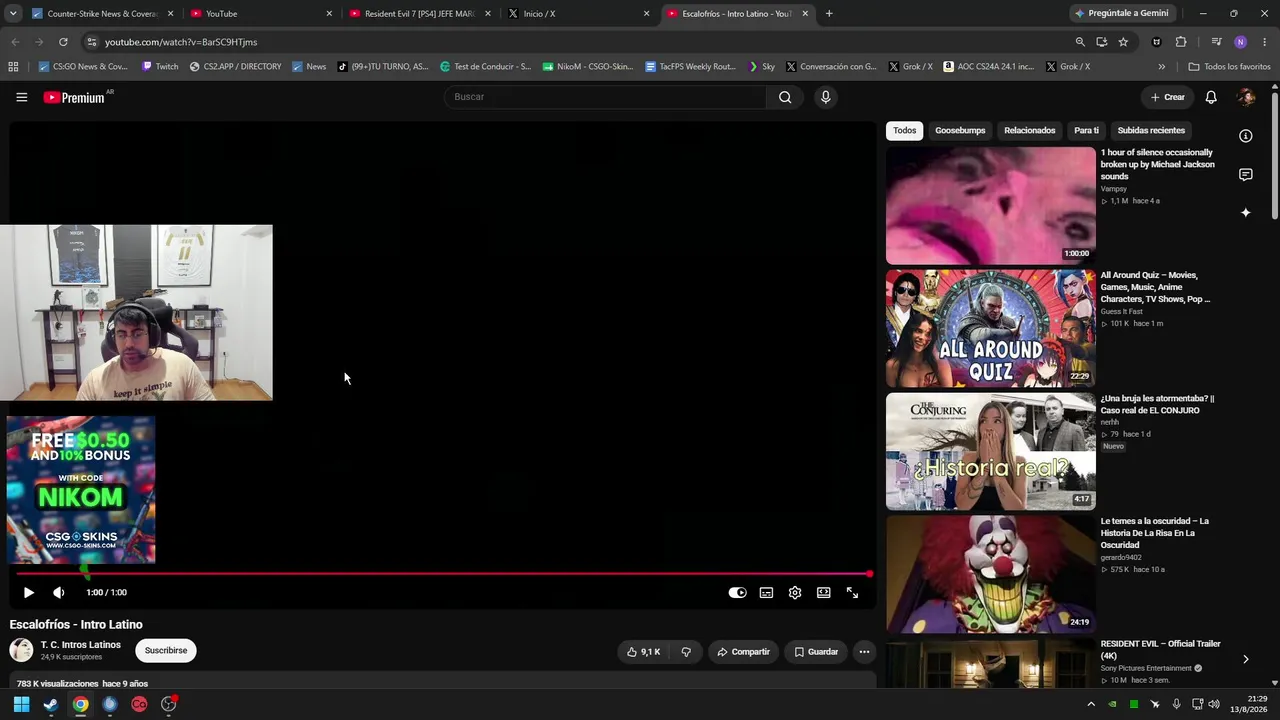Save the video with Guardar
Screen dimensions: 1280x720
click(x=816, y=652)
